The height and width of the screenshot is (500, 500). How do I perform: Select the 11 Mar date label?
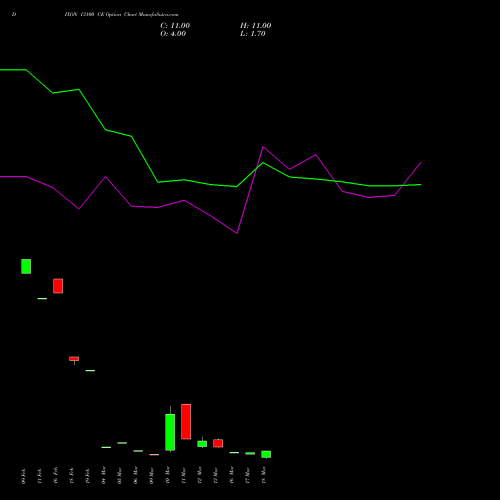[183, 475]
